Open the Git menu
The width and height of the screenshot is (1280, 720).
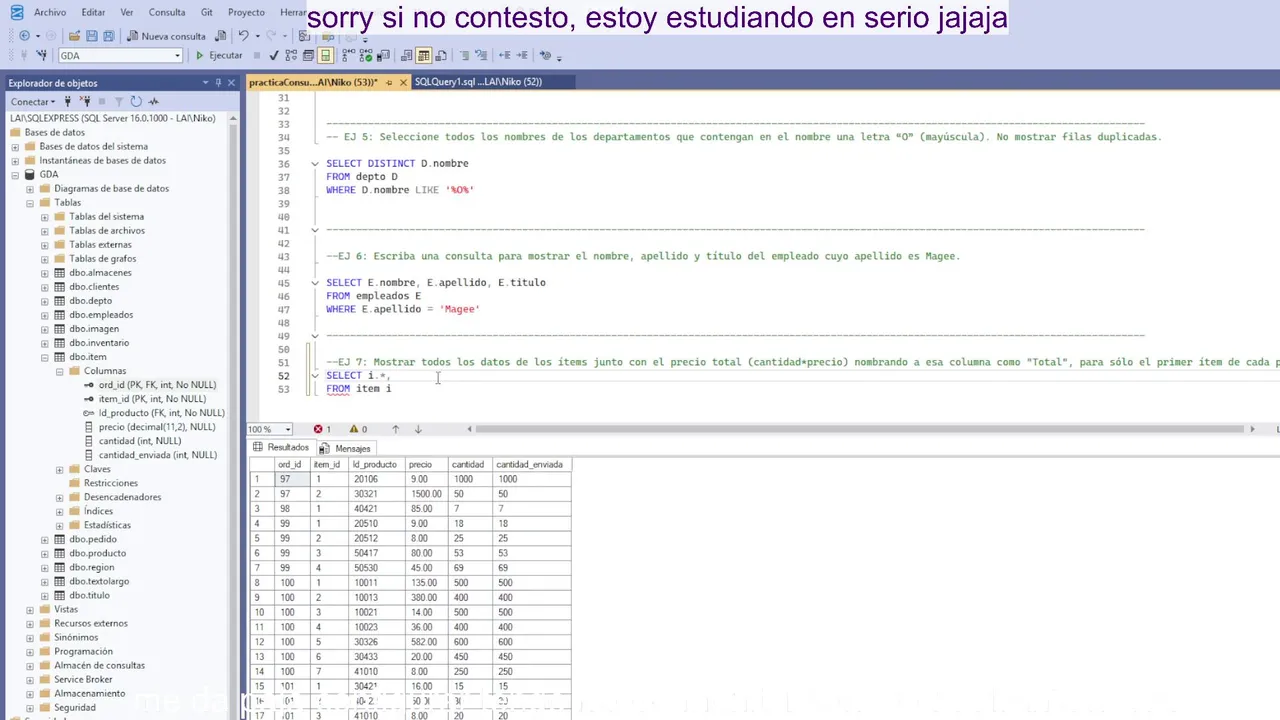[x=206, y=12]
